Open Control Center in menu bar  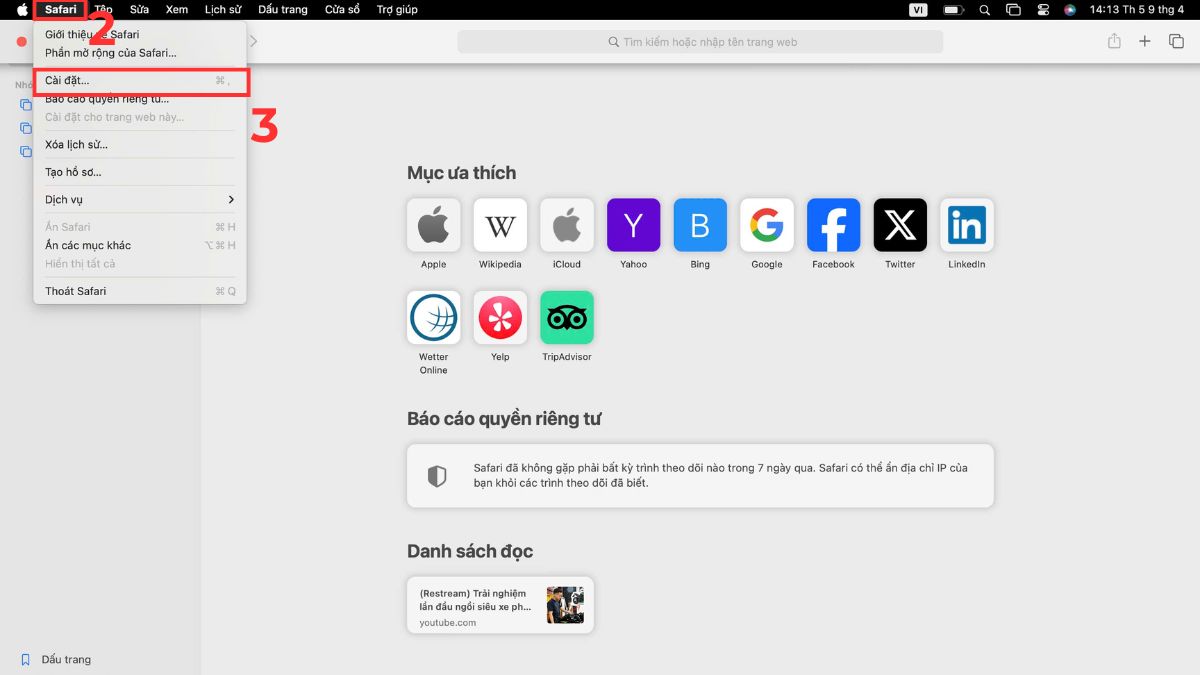[x=1042, y=9]
